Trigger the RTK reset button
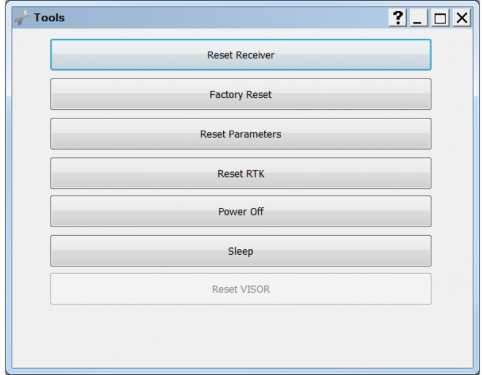 (241, 173)
